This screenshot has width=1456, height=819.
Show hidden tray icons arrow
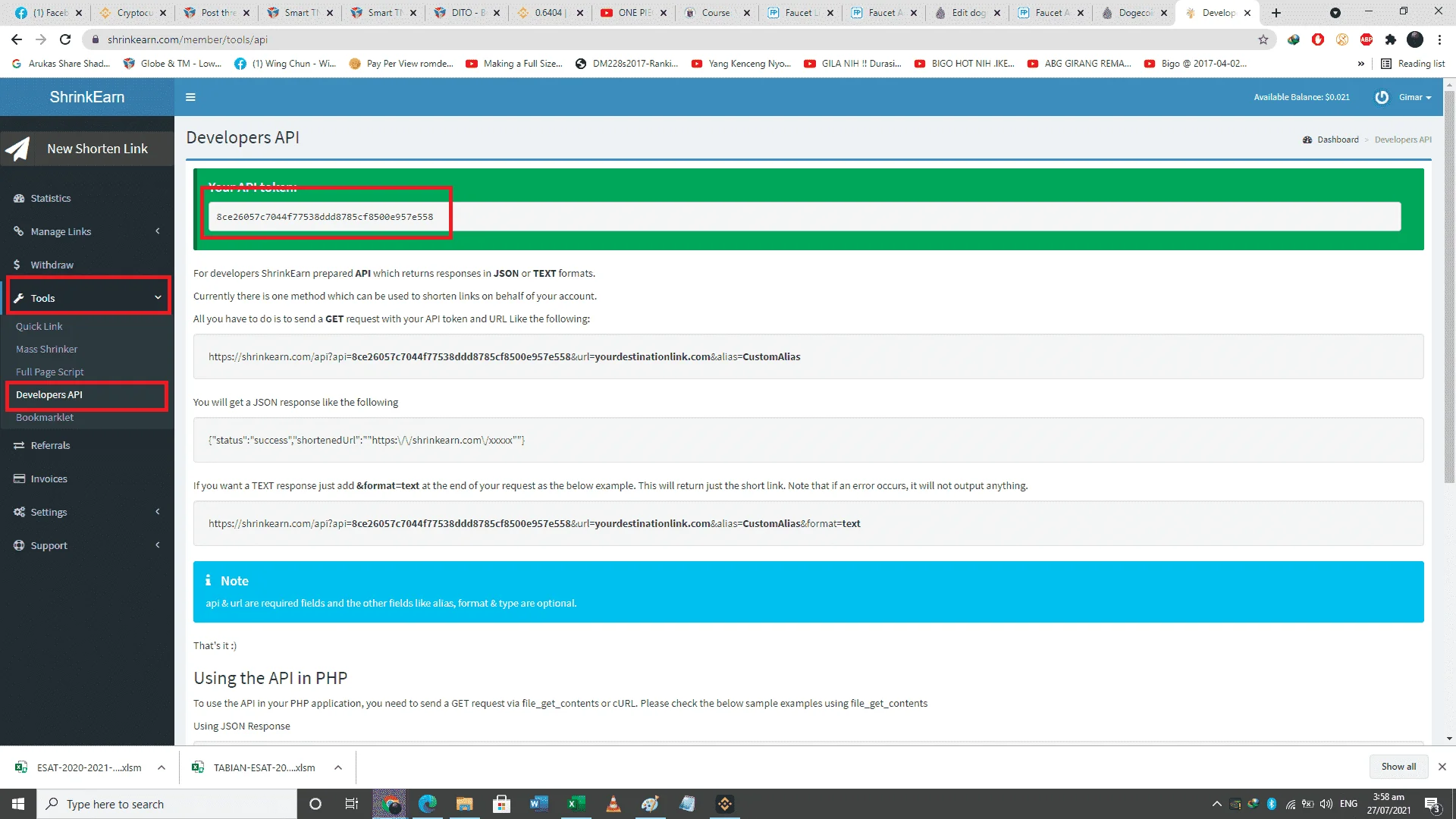(x=1216, y=804)
